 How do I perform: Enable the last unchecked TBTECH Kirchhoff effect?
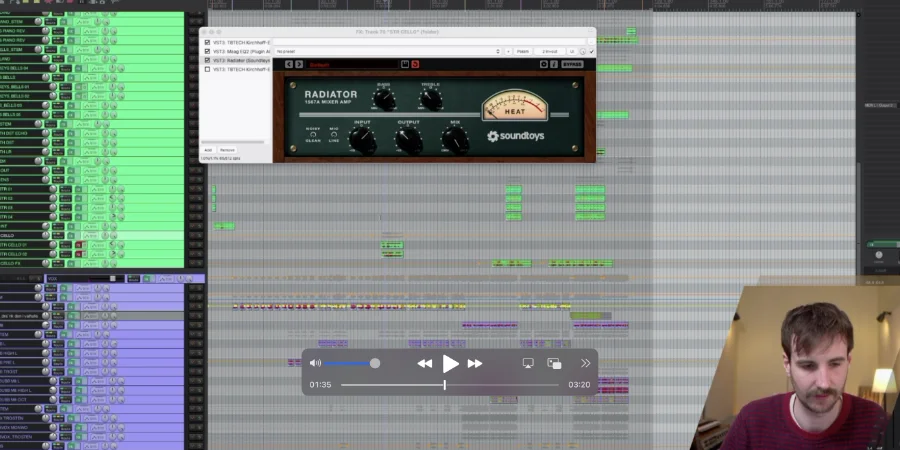point(207,69)
